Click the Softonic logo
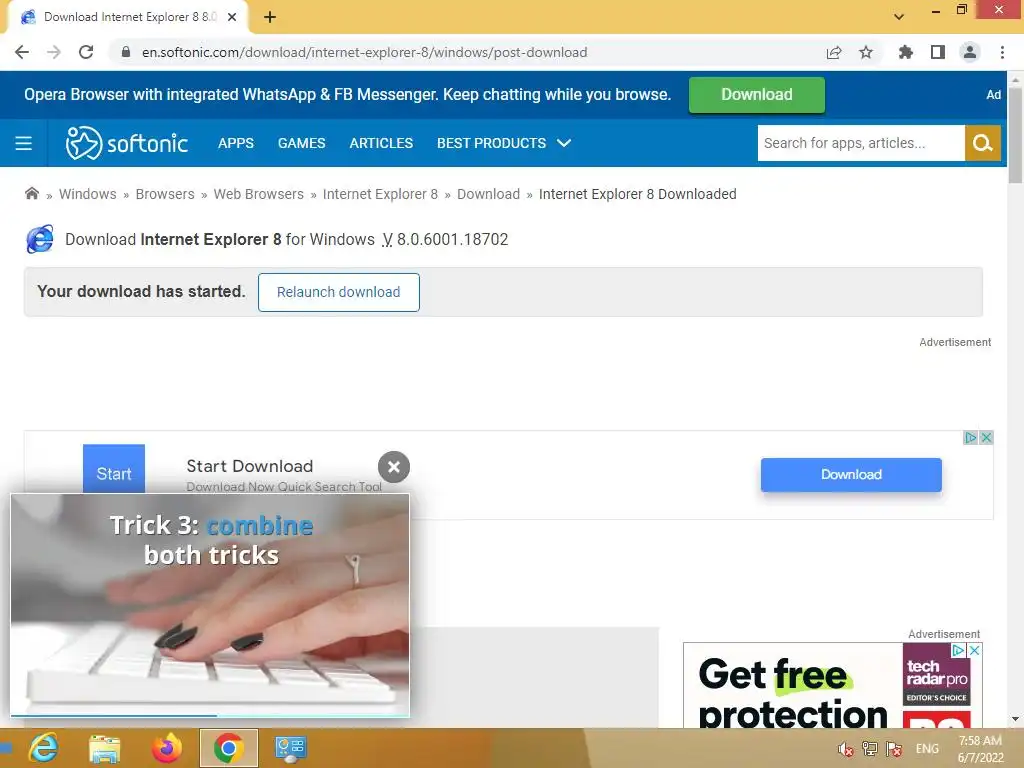The image size is (1024, 768). (127, 143)
